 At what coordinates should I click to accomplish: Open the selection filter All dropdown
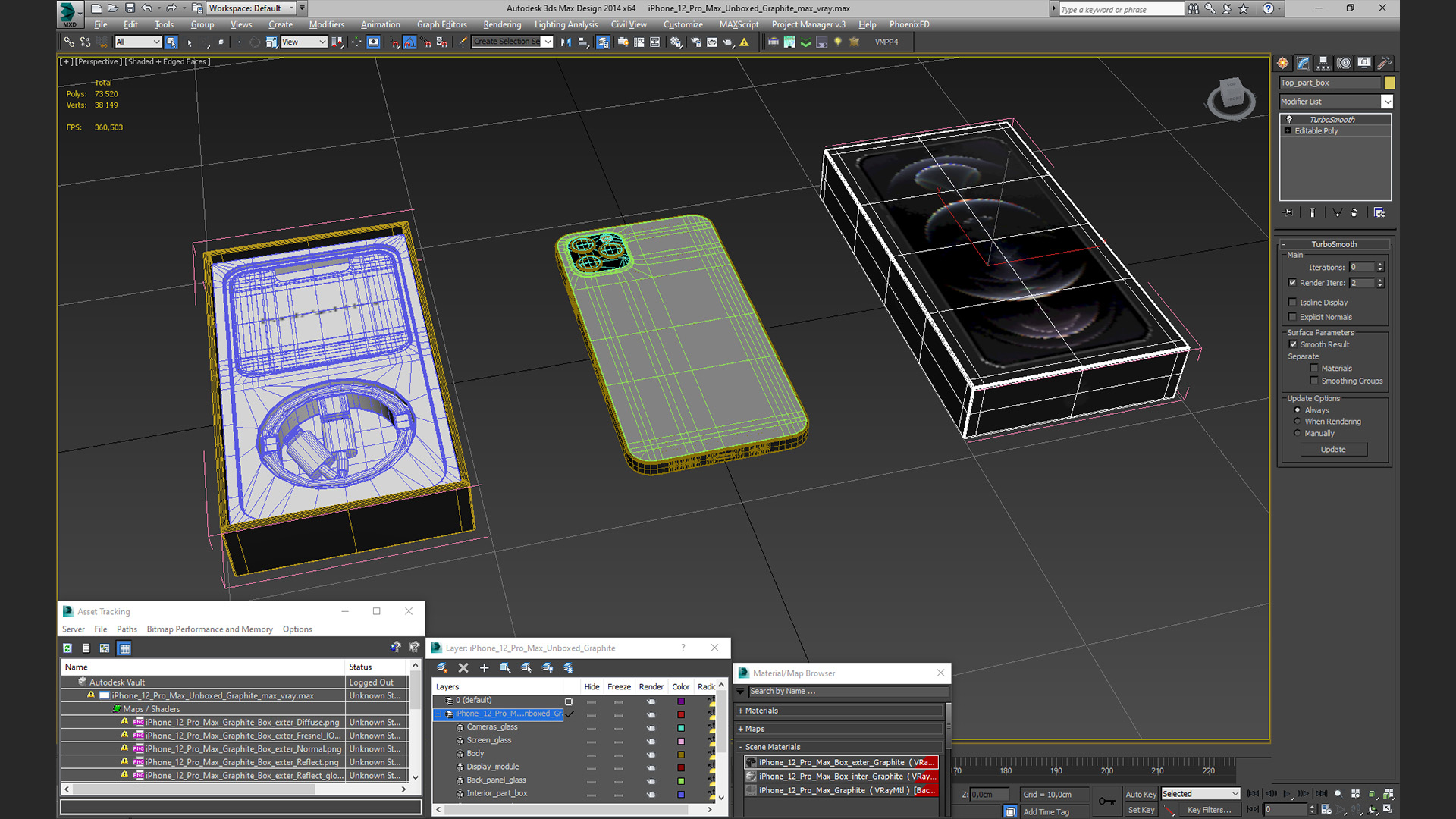point(138,42)
